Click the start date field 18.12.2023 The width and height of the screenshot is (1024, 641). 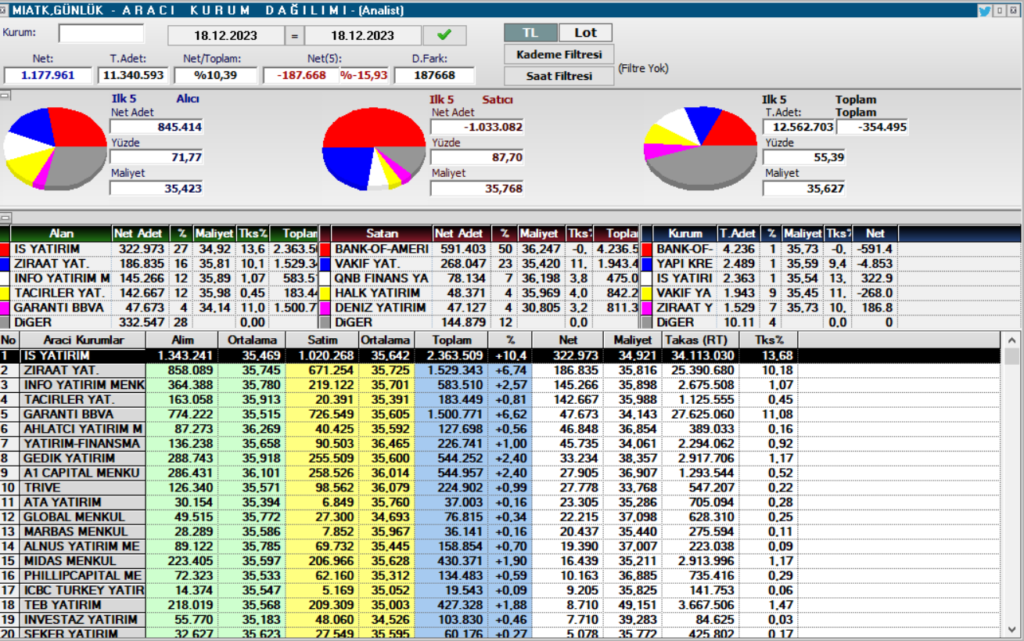[226, 35]
